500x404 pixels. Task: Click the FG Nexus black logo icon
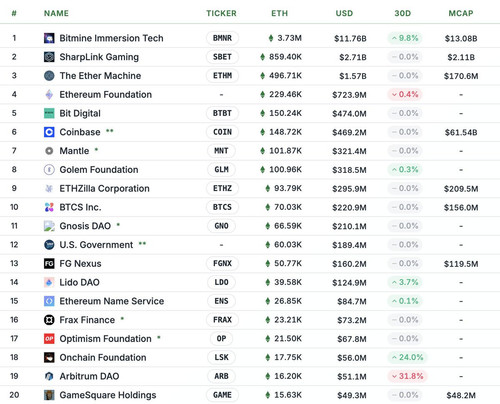(49, 263)
